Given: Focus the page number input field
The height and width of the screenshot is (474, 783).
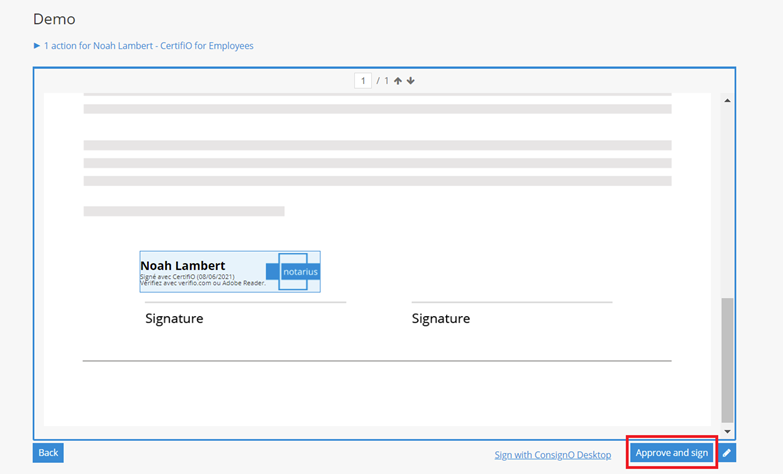Looking at the screenshot, I should point(363,81).
